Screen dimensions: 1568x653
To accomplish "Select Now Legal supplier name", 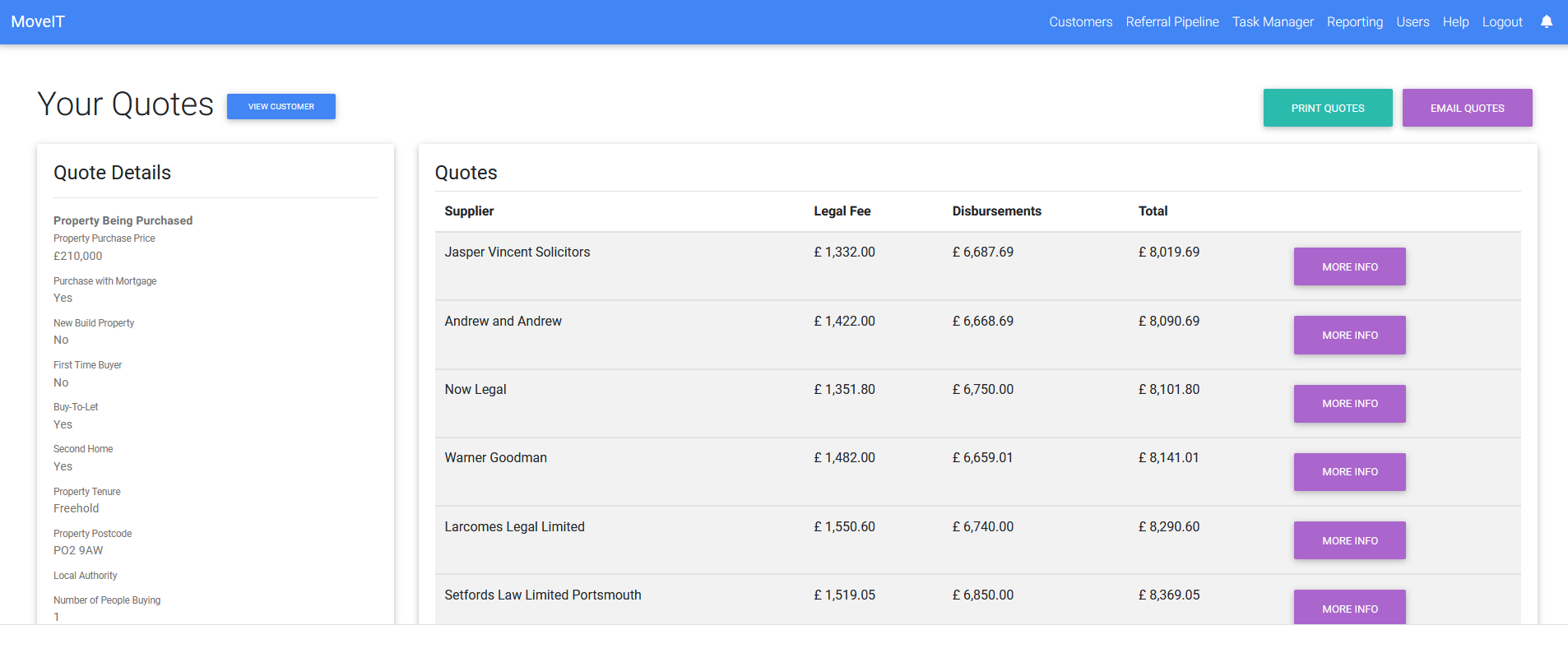I will pyautogui.click(x=475, y=390).
